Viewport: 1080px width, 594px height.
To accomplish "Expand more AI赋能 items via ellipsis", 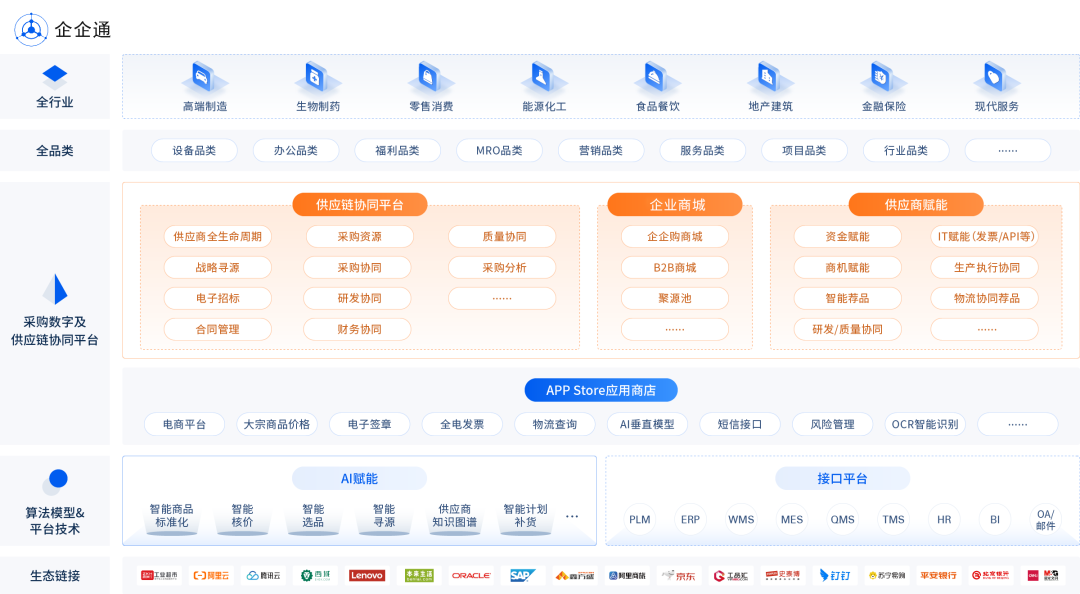I will pos(572,516).
